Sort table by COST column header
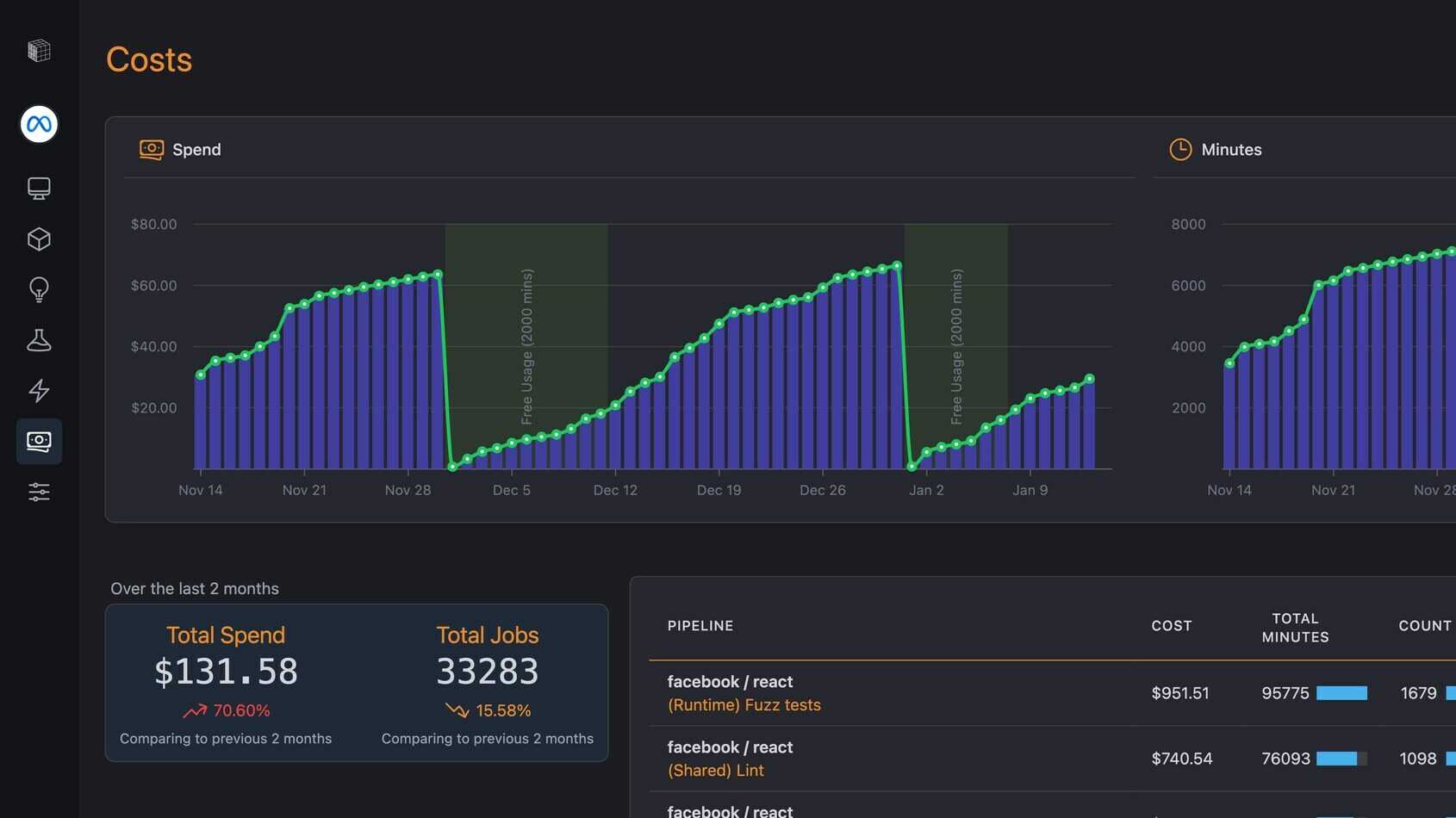This screenshot has height=818, width=1456. [x=1171, y=626]
